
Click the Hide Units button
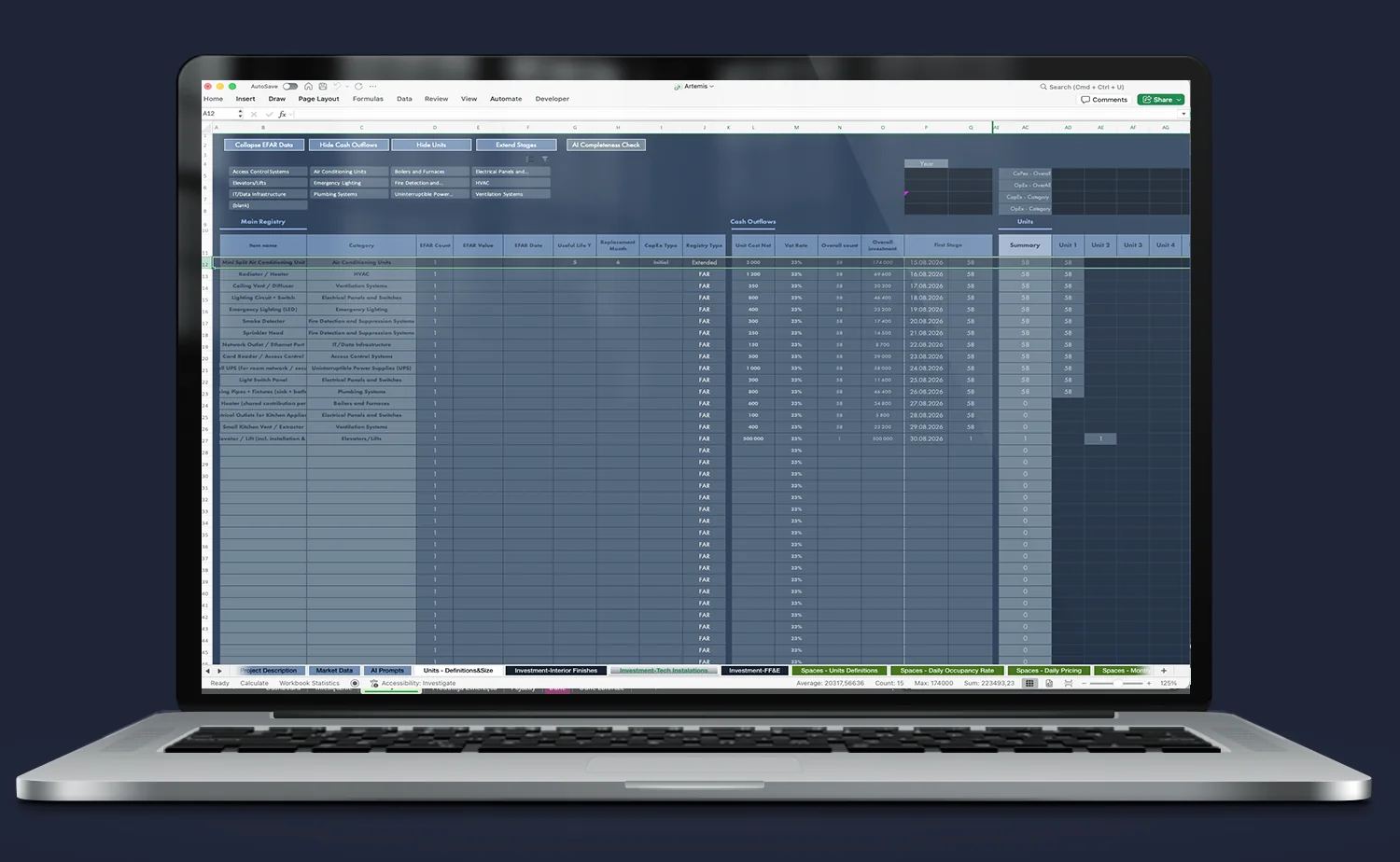coord(431,145)
